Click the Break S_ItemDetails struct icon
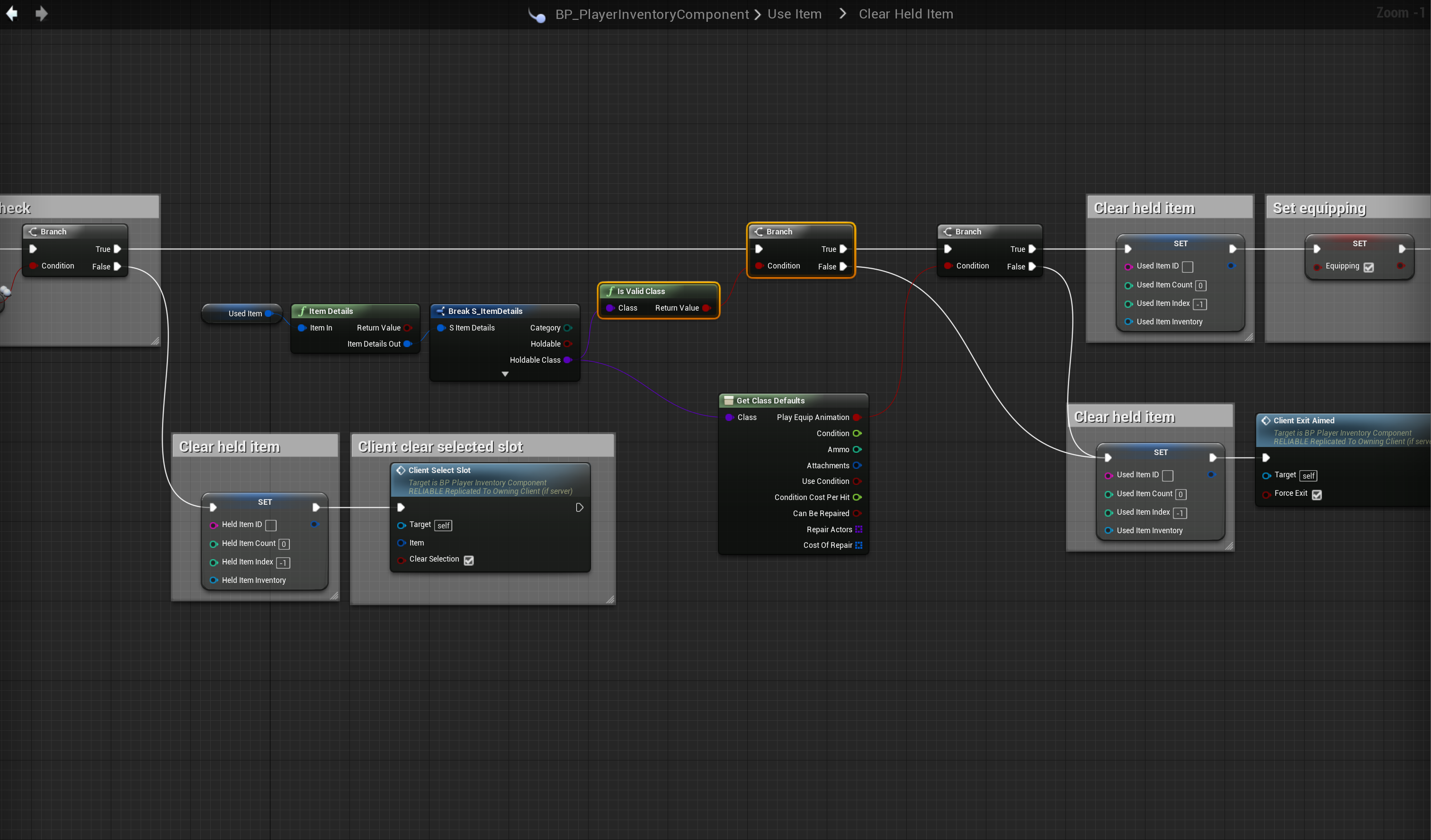The width and height of the screenshot is (1431, 840). point(441,311)
